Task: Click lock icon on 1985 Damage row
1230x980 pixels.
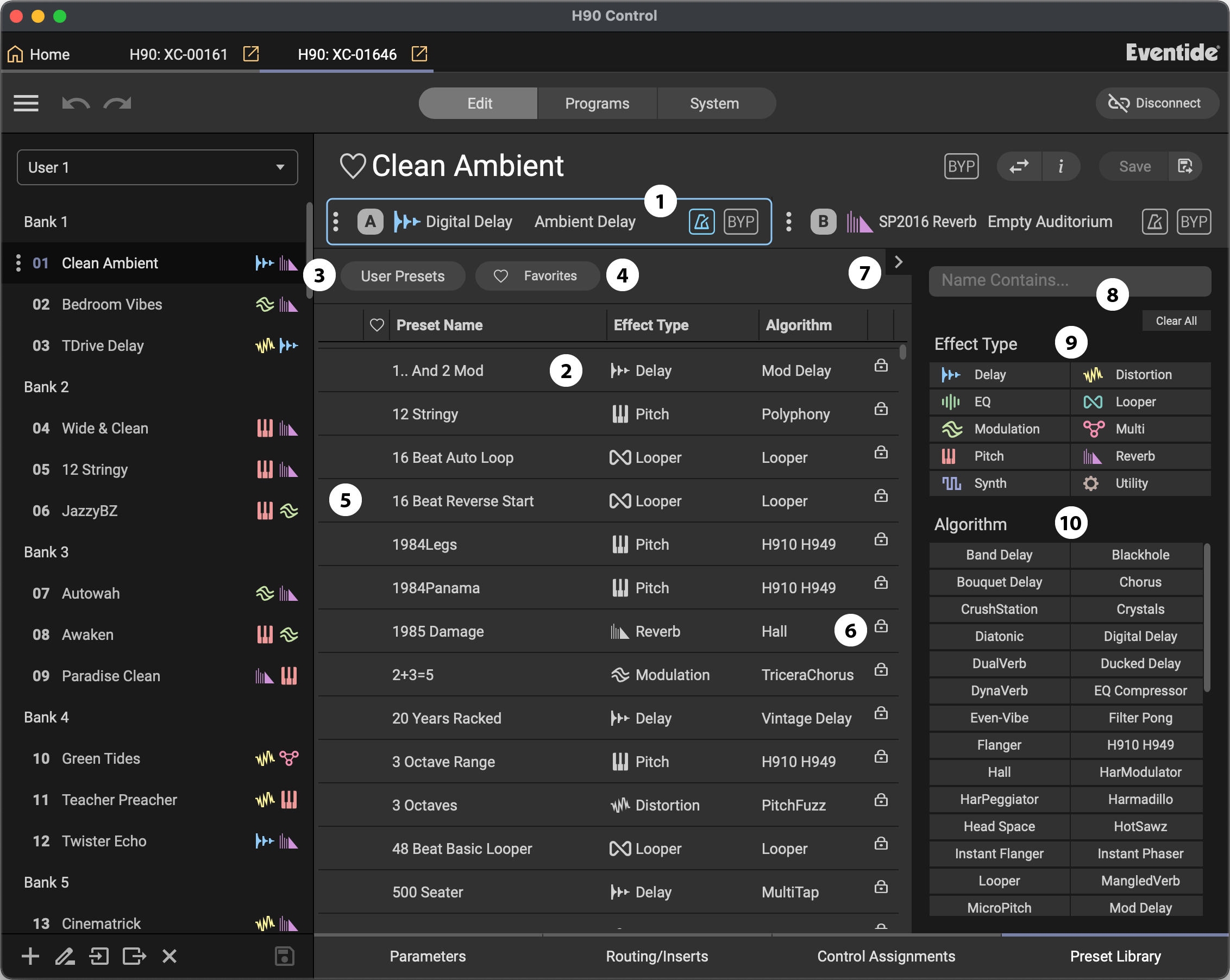Action: pos(881,626)
